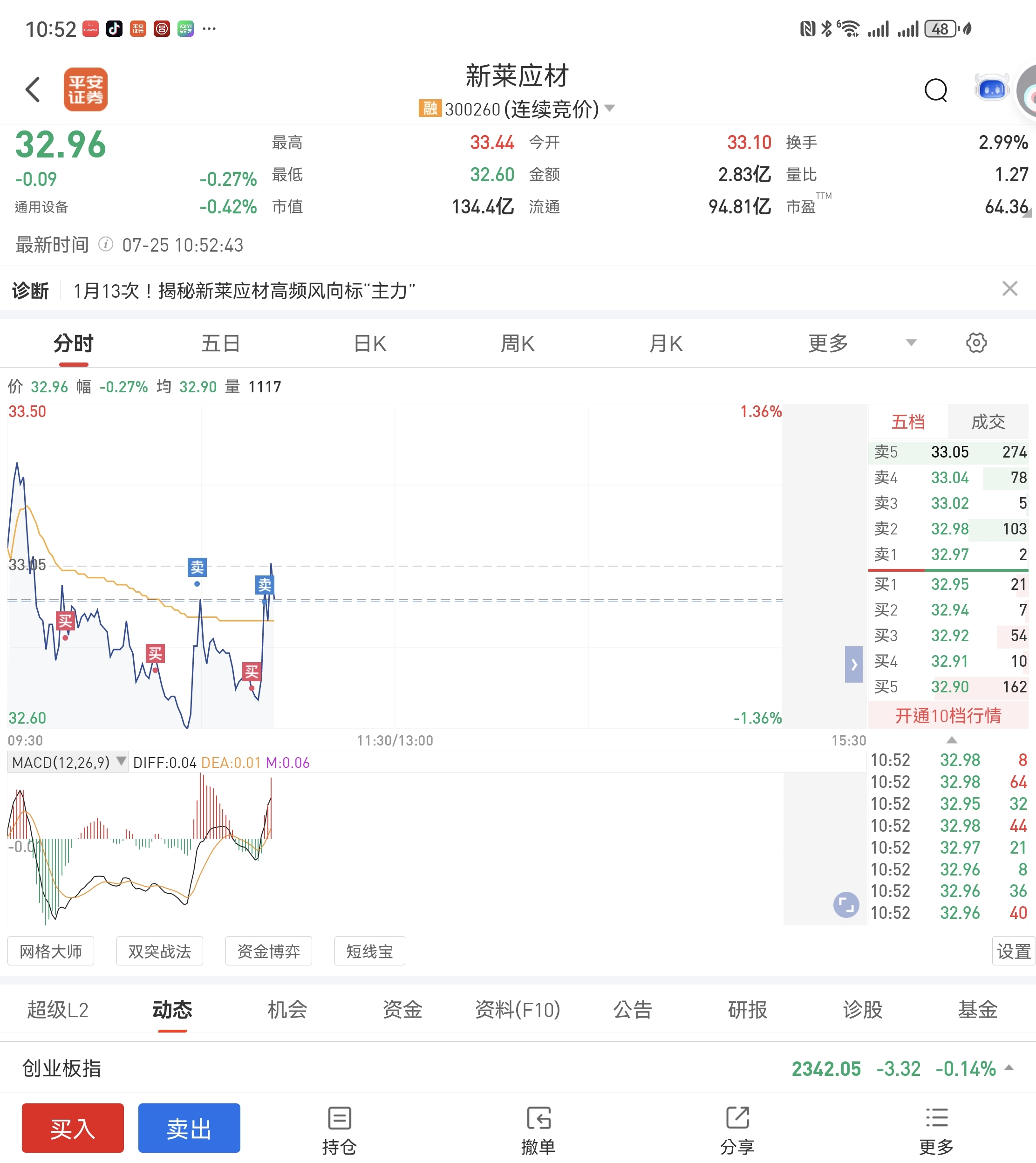Switch to 日K chart tab
The height and width of the screenshot is (1163, 1036).
tap(370, 344)
